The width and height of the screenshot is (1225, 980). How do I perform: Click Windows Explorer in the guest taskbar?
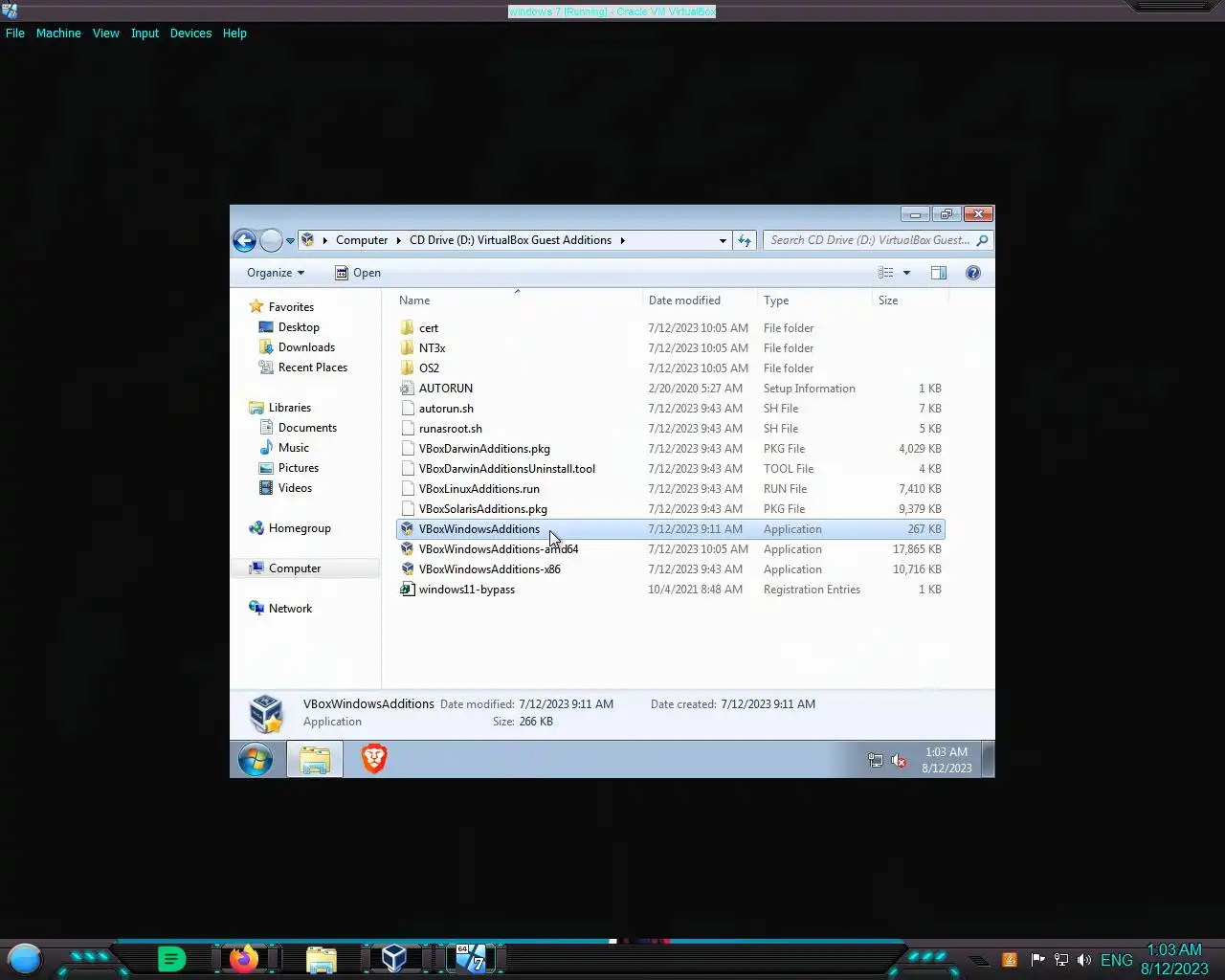315,760
